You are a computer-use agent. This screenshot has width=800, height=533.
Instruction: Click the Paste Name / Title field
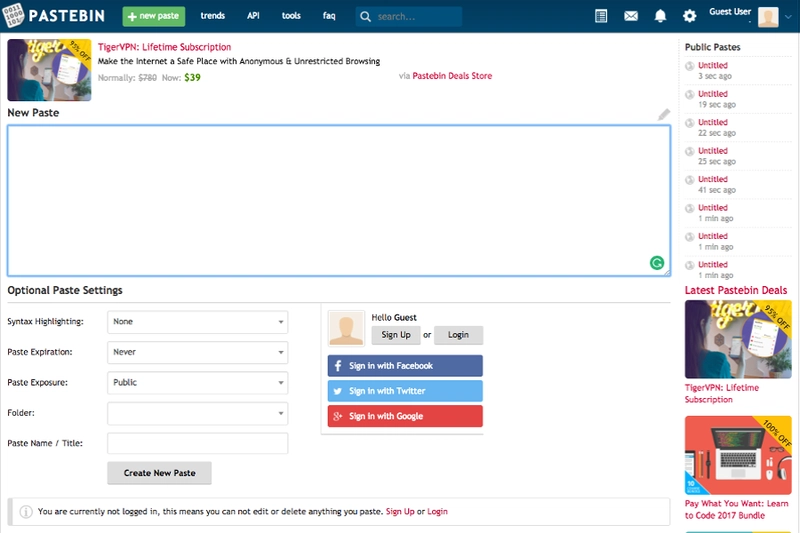(x=197, y=443)
